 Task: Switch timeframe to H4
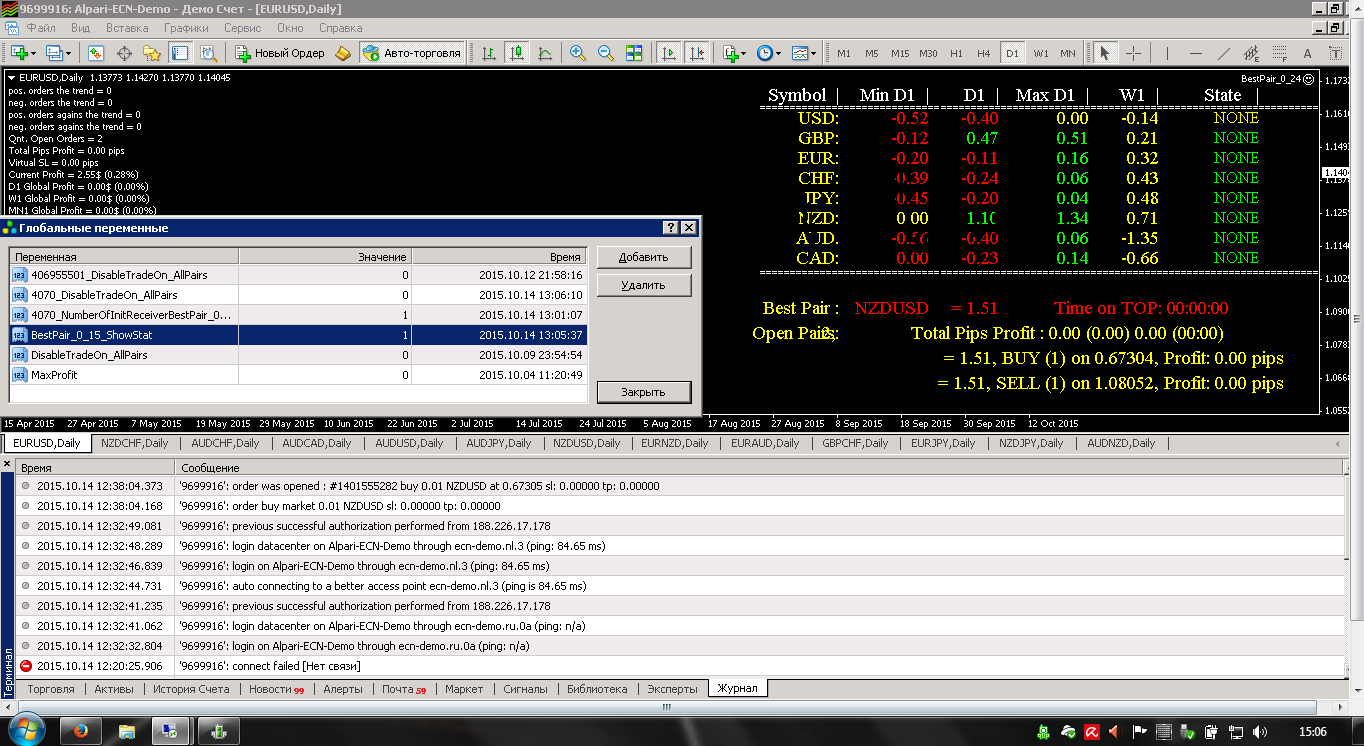click(x=984, y=53)
